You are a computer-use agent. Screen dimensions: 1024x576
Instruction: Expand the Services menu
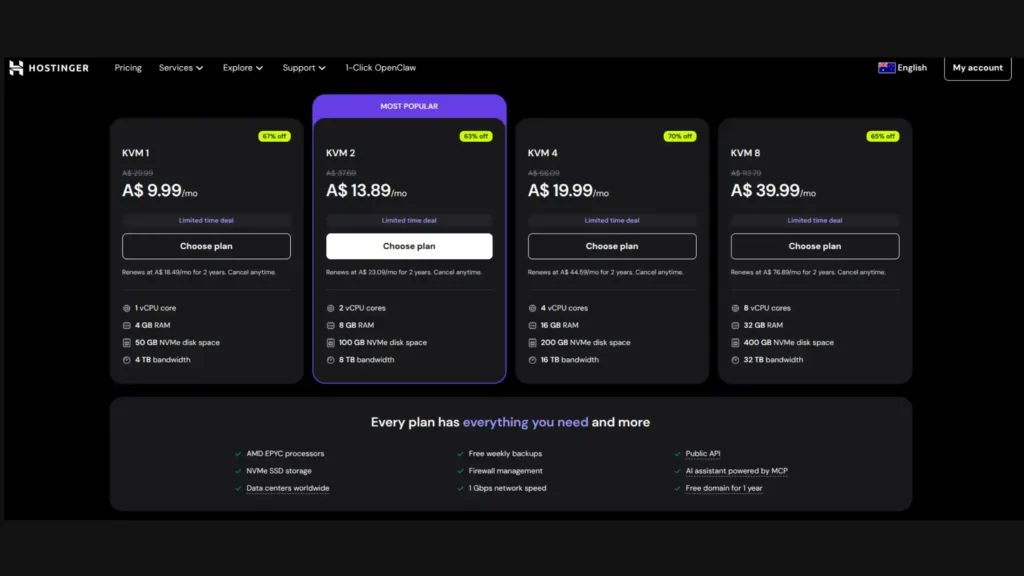pyautogui.click(x=181, y=68)
